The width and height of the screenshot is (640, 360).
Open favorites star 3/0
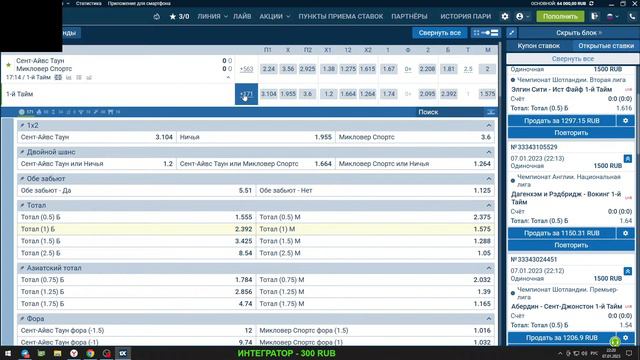click(180, 16)
